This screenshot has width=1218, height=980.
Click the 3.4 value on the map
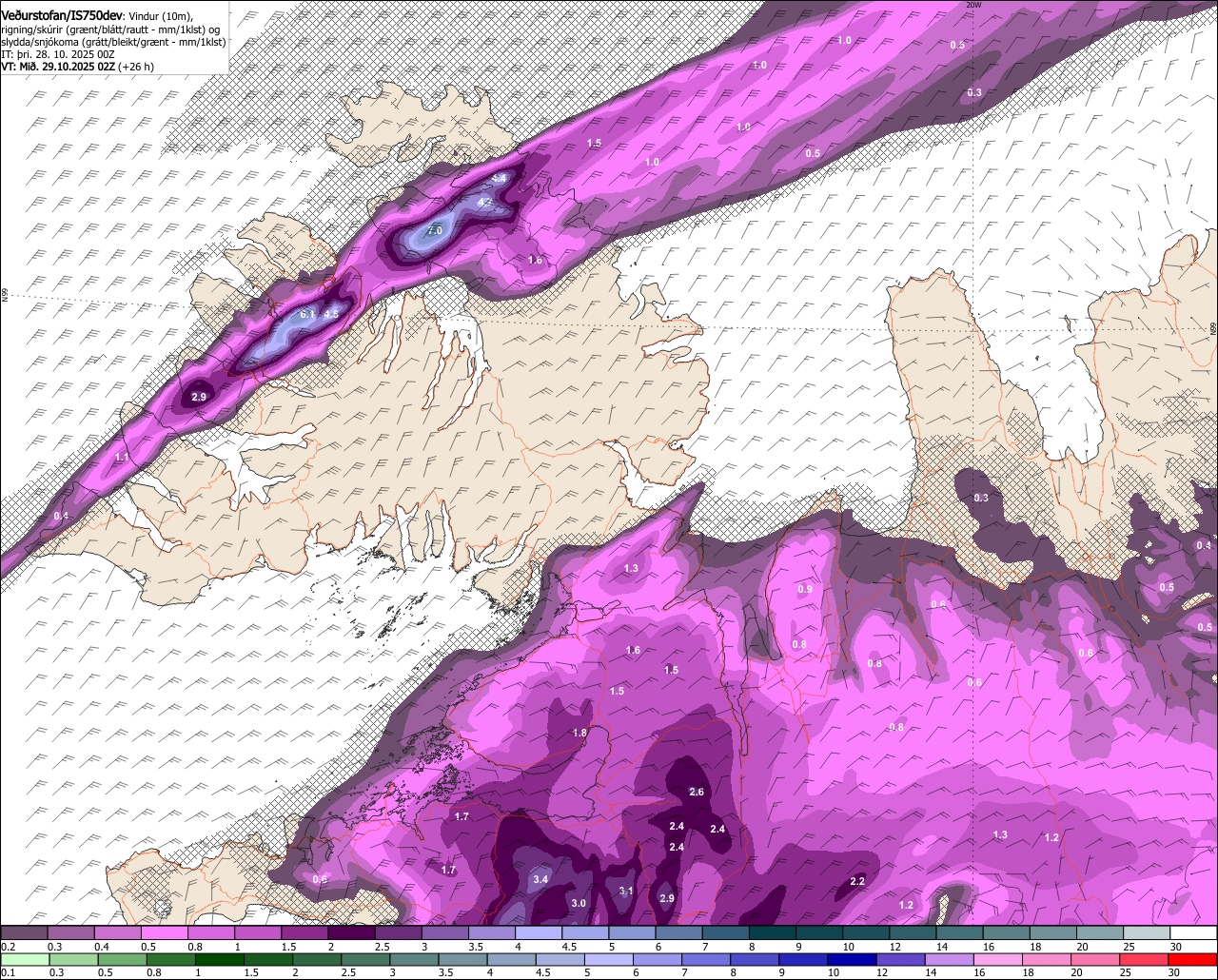tap(540, 879)
